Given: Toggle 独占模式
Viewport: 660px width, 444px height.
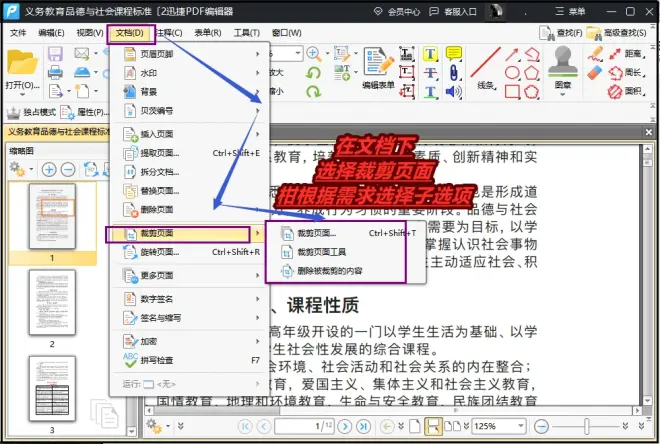Looking at the screenshot, I should (31, 112).
